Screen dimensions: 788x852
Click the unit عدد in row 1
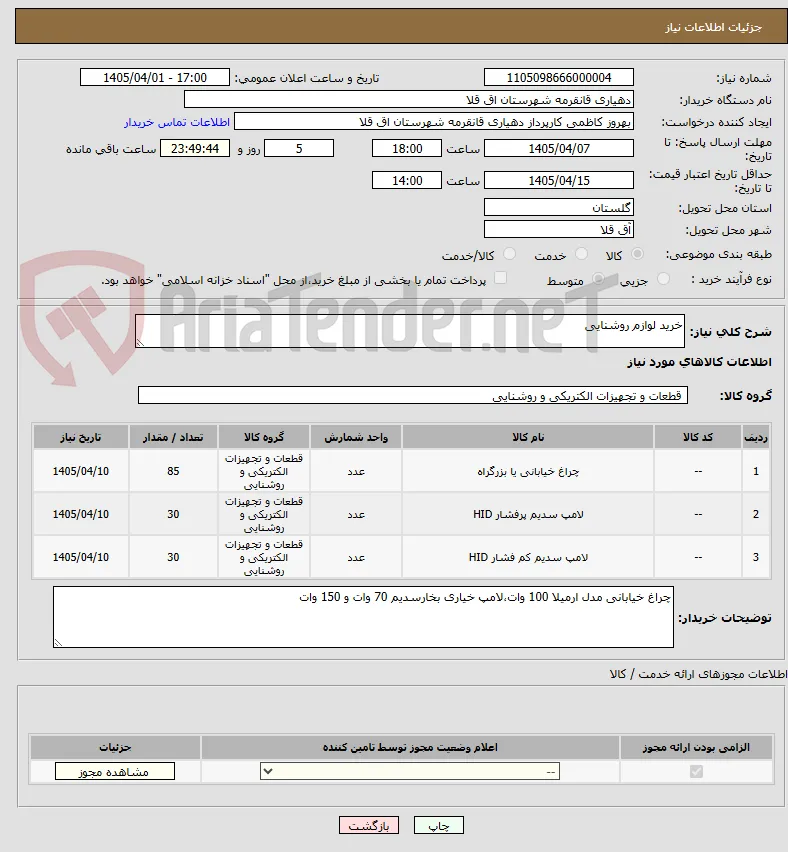click(356, 472)
